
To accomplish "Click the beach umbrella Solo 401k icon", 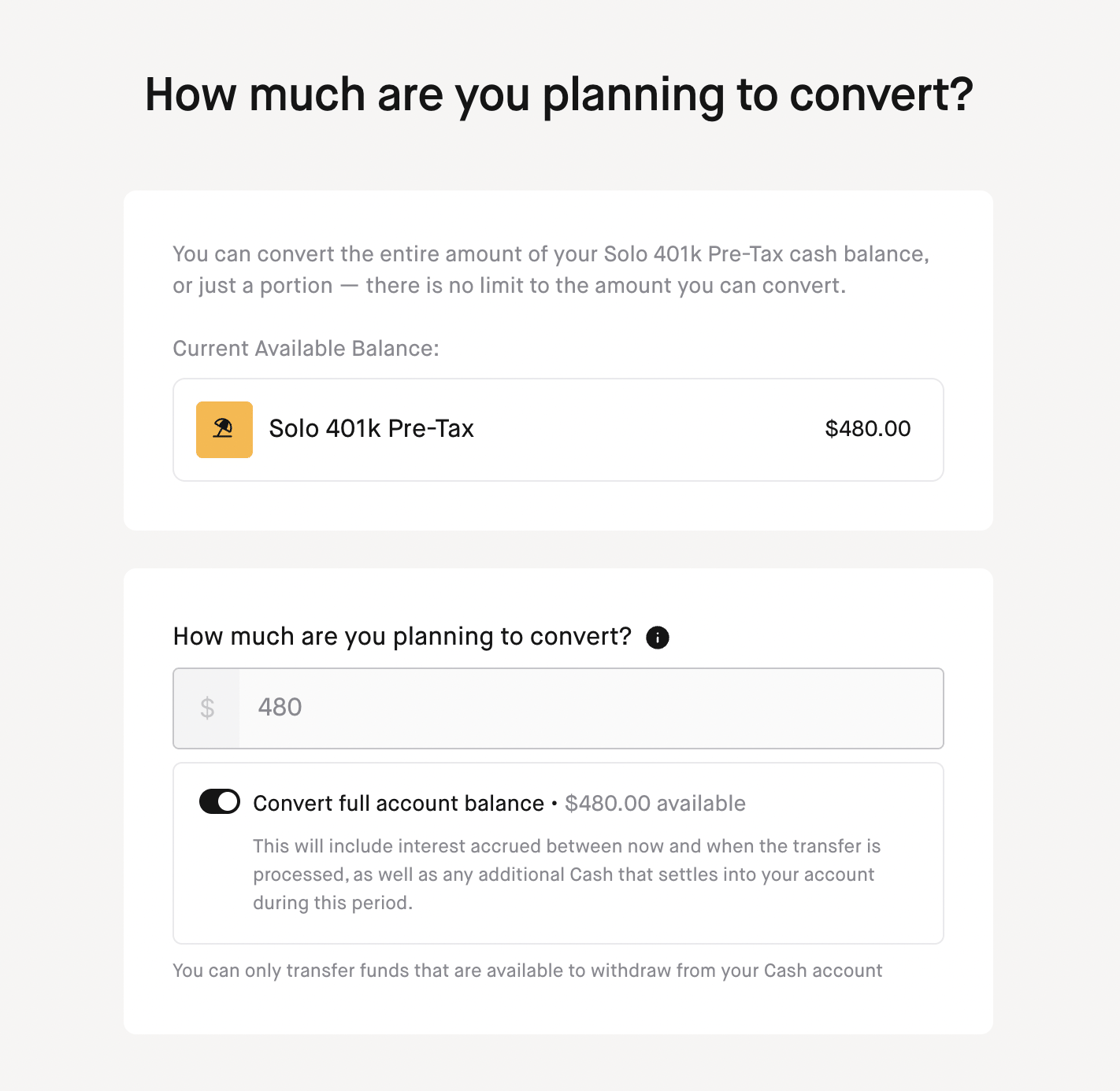I will pos(224,429).
